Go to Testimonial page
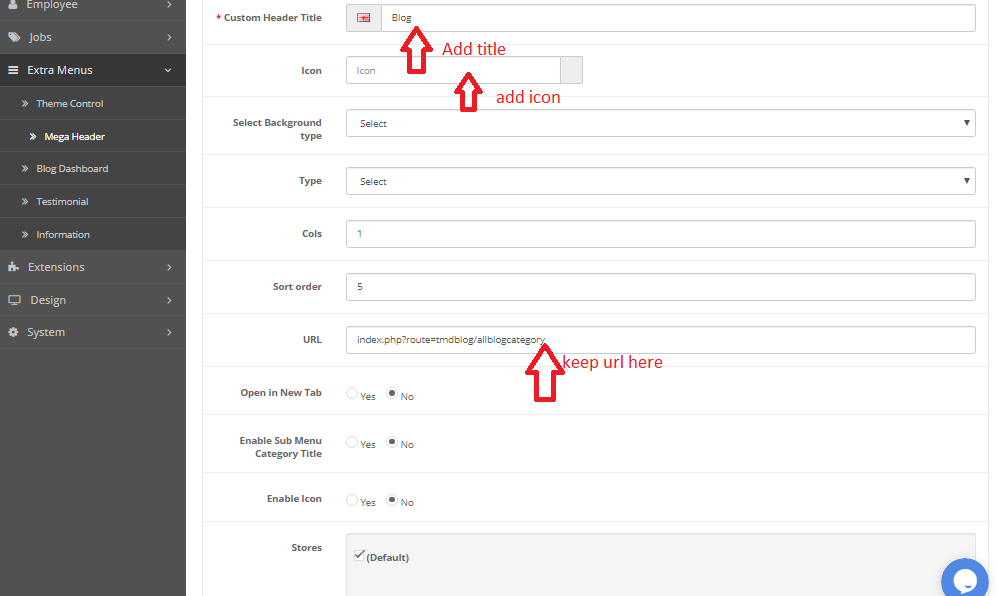Image resolution: width=998 pixels, height=596 pixels. (x=62, y=202)
